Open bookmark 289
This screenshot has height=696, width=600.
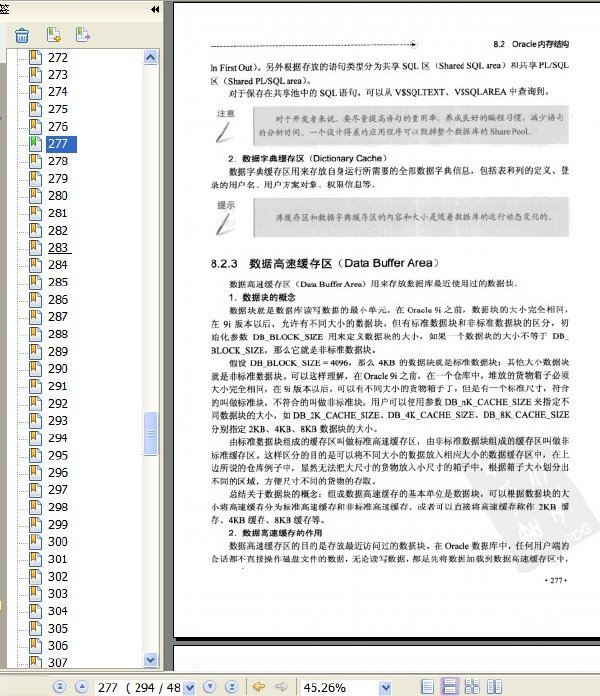[58, 352]
